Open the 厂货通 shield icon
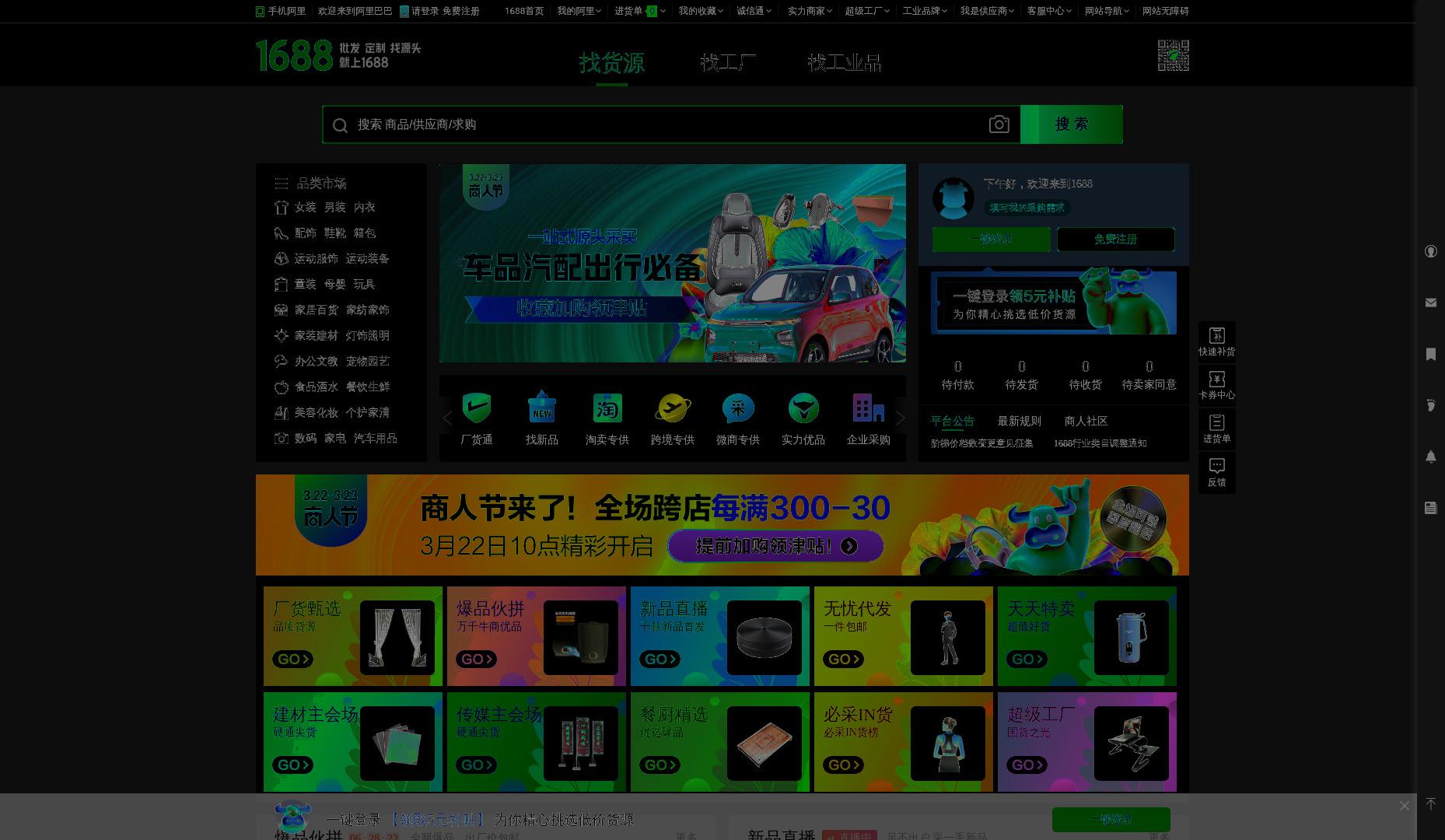This screenshot has width=1445, height=840. pyautogui.click(x=476, y=408)
